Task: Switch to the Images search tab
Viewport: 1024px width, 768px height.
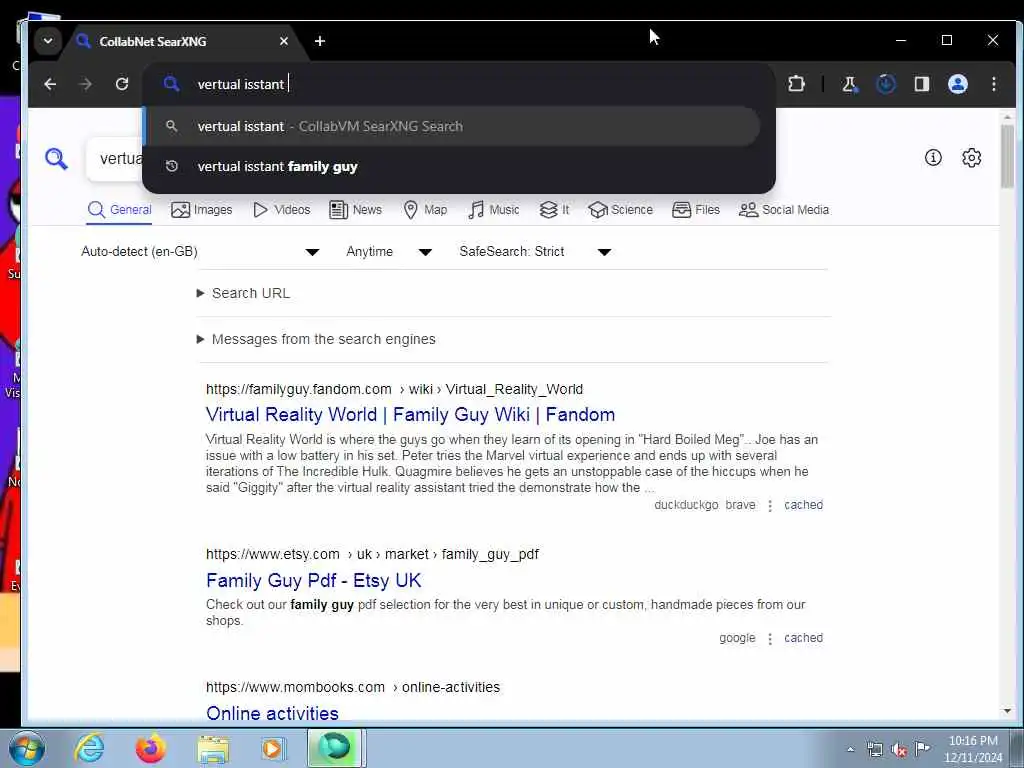Action: [201, 210]
